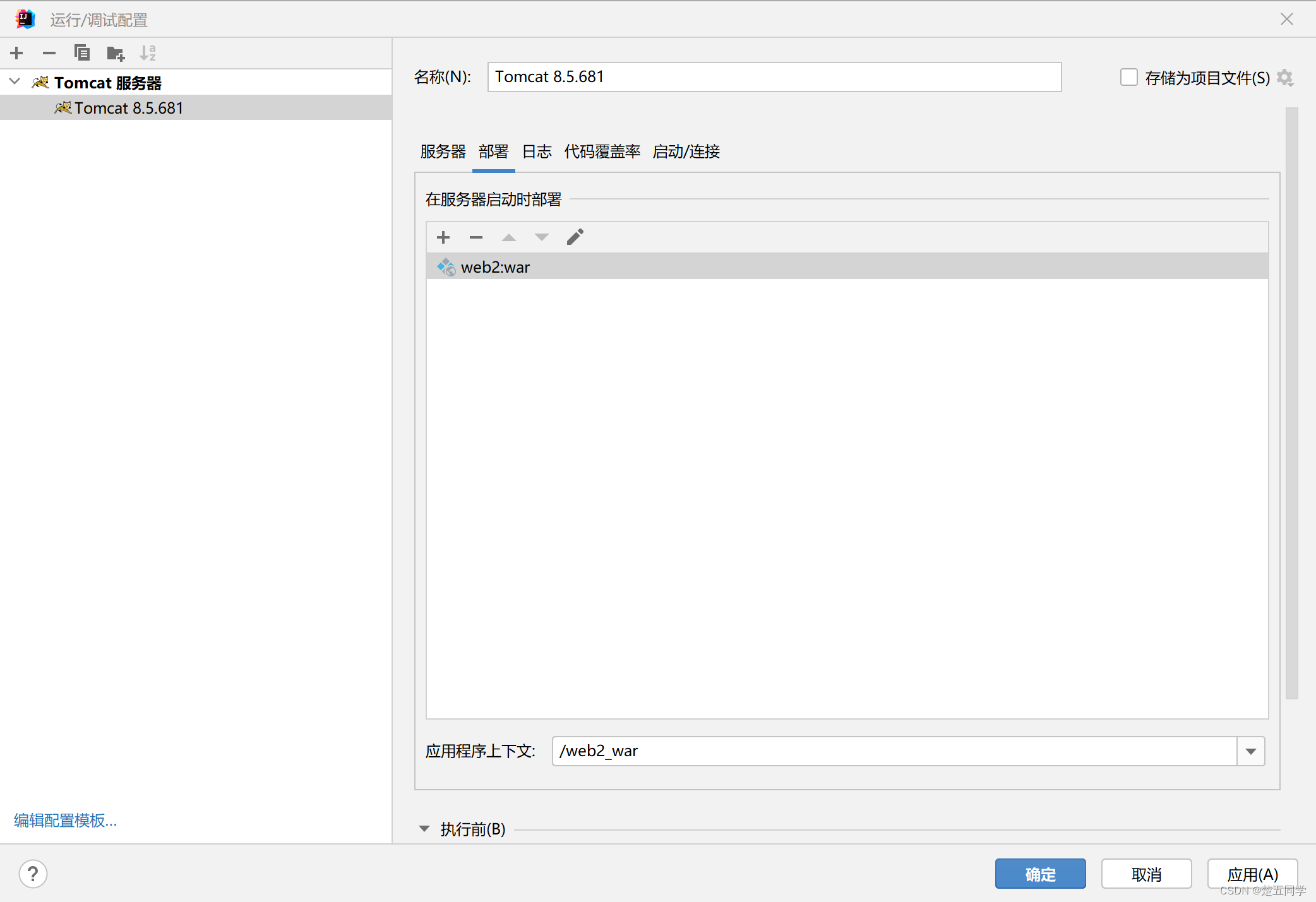Remove the selected run configuration
Screen dimensions: 1316x902
(x=49, y=53)
